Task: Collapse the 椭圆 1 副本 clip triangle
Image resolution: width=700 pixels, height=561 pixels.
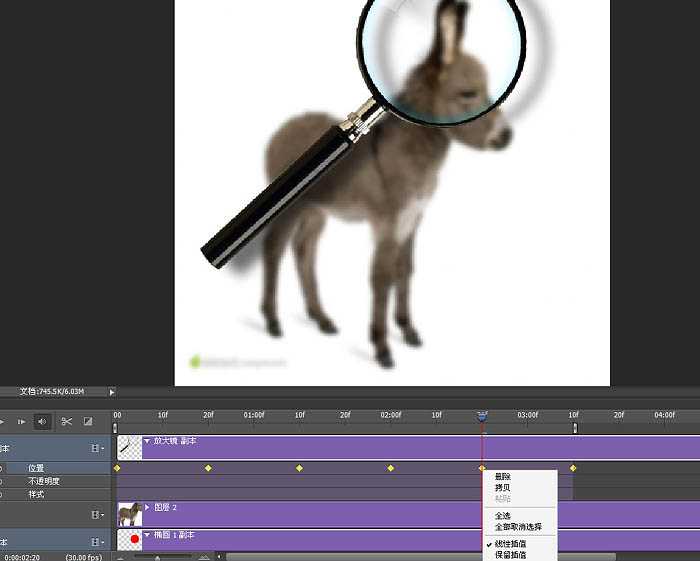Action: click(147, 535)
